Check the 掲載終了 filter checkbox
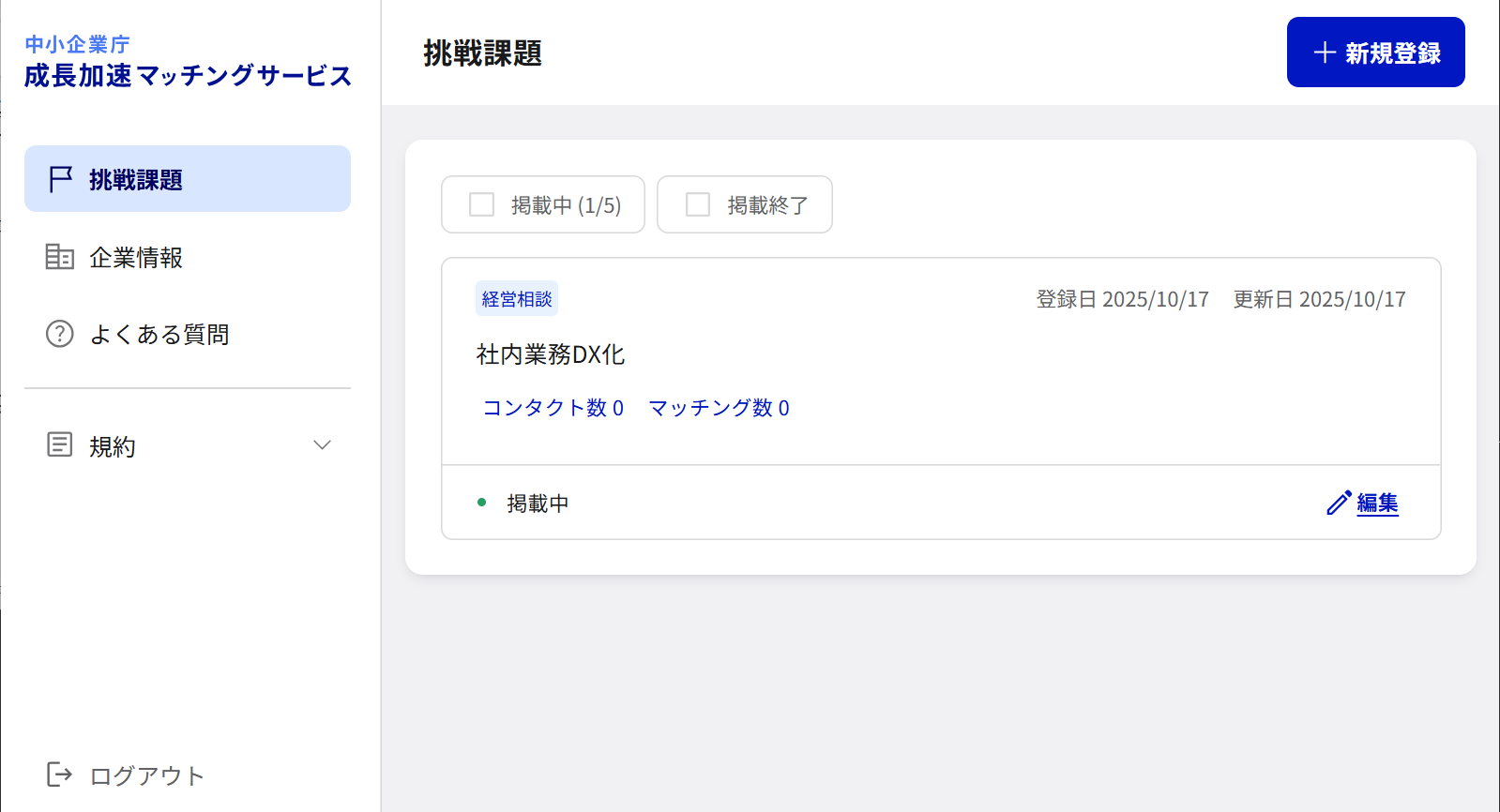1500x812 pixels. point(698,204)
